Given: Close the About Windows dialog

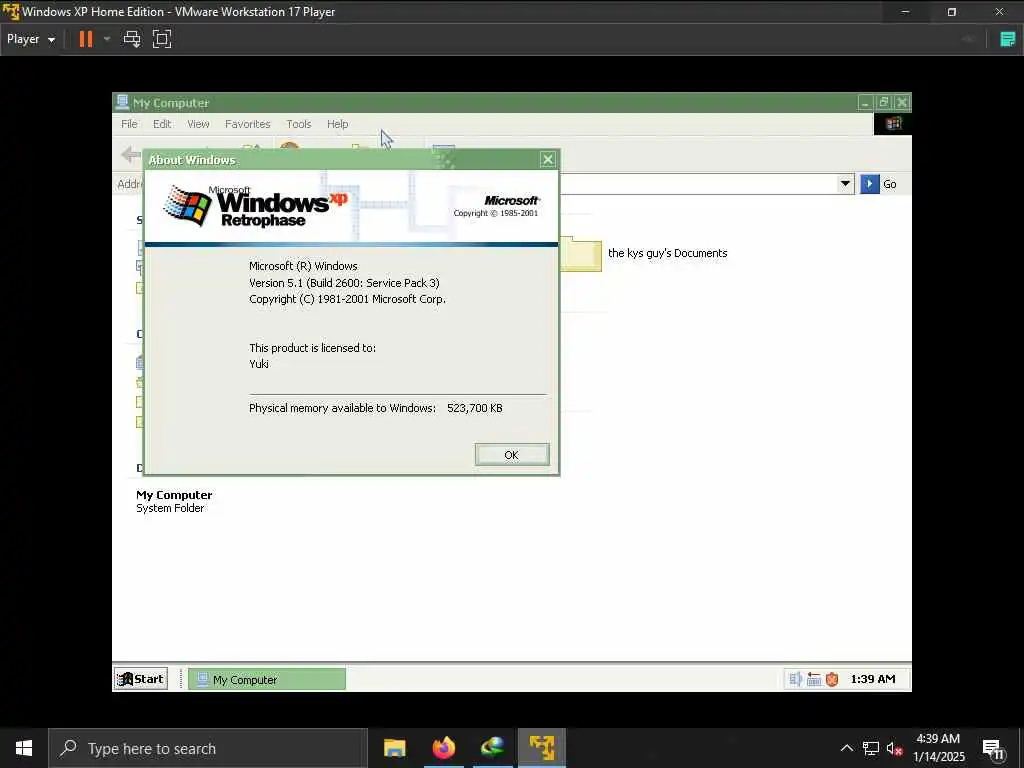Looking at the screenshot, I should tap(547, 159).
